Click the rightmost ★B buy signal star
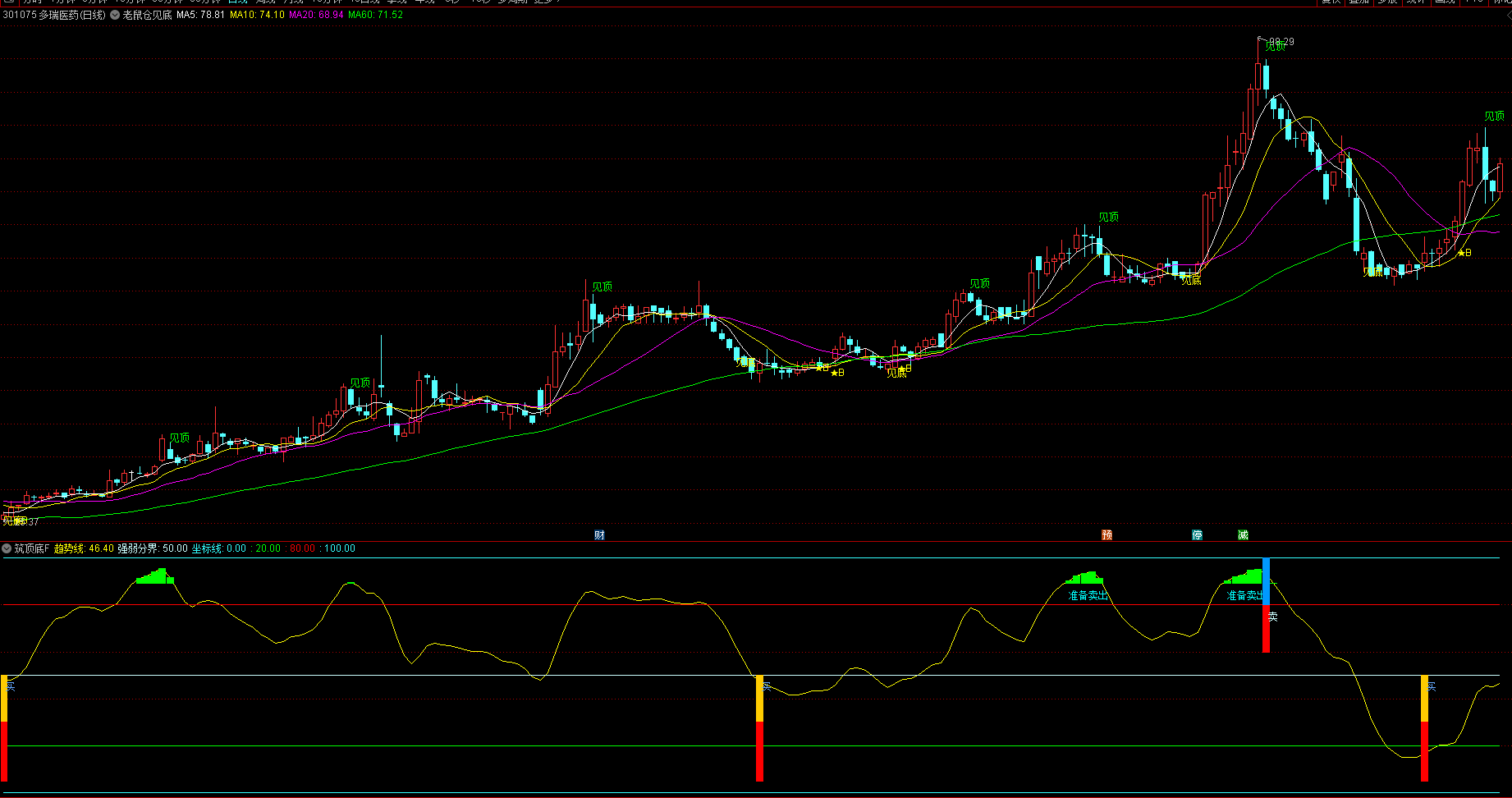The width and height of the screenshot is (1512, 798). click(1461, 253)
